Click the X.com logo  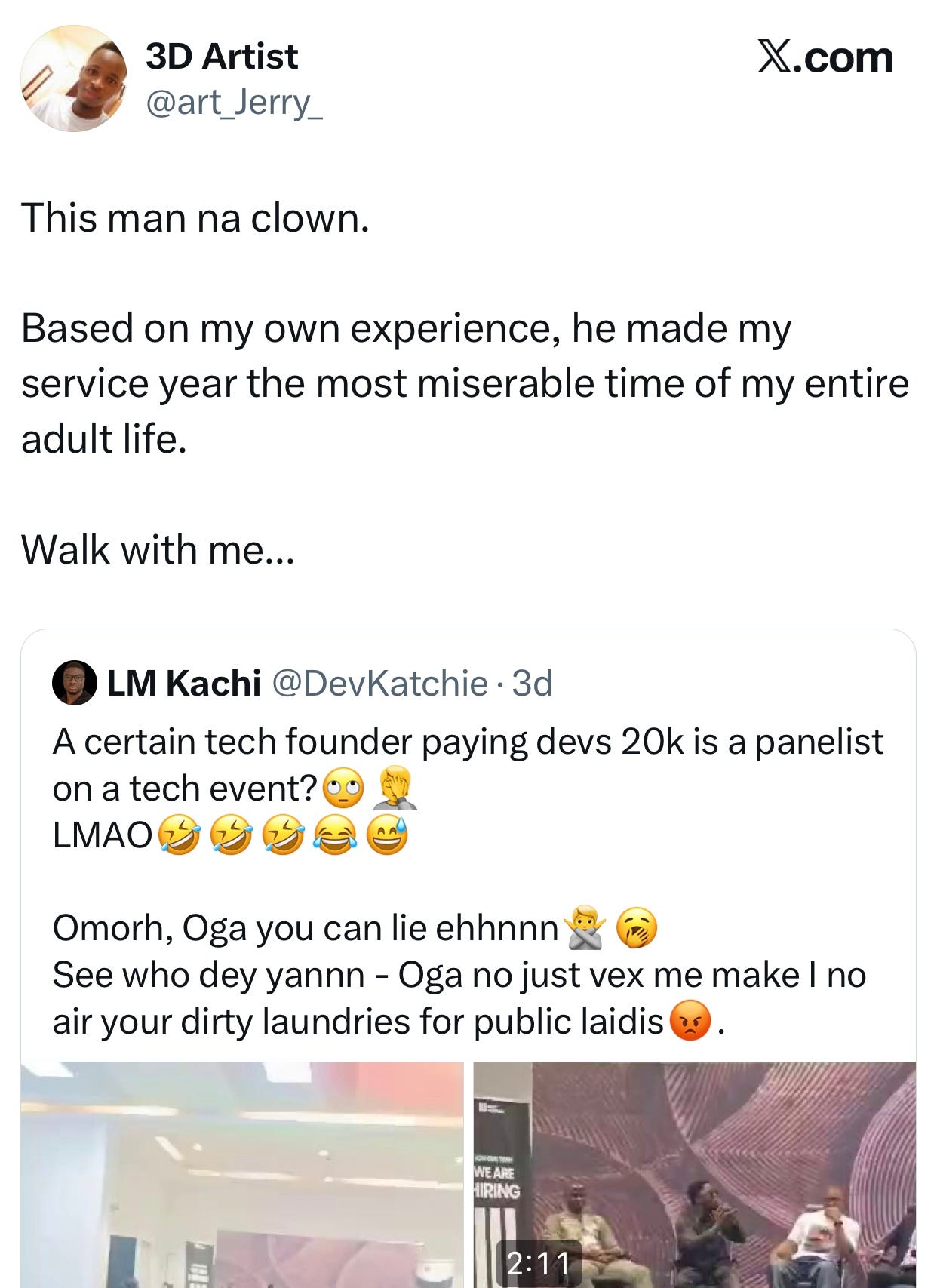(825, 57)
